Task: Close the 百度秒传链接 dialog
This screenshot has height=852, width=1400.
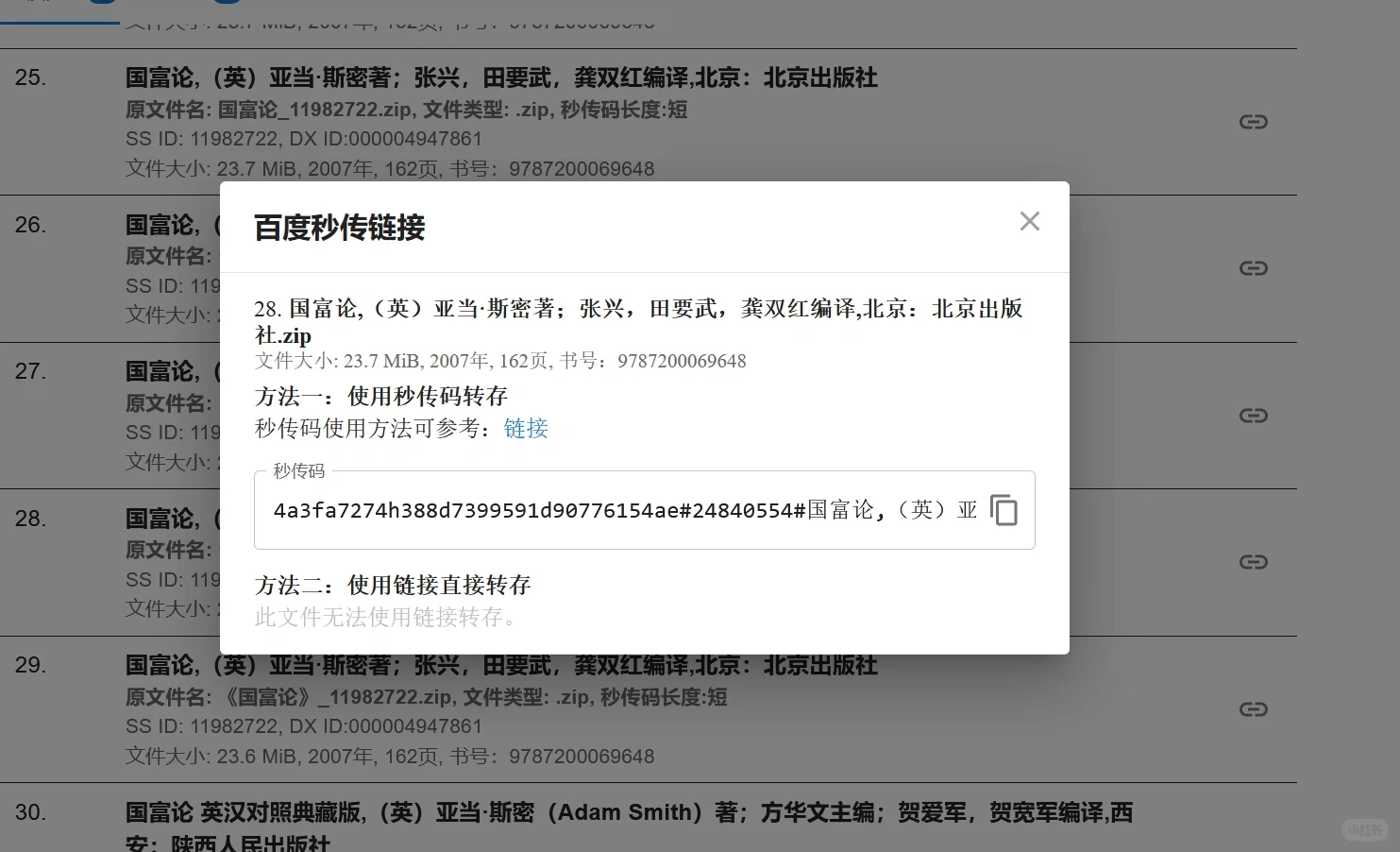Action: [x=1029, y=221]
